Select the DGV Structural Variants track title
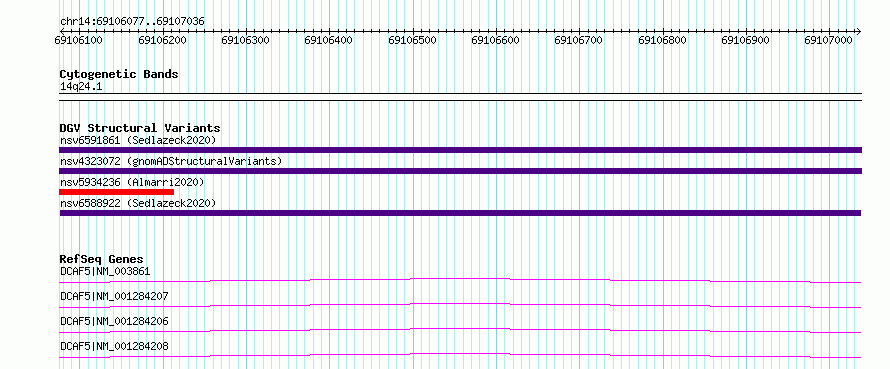890x369 pixels. 140,128
